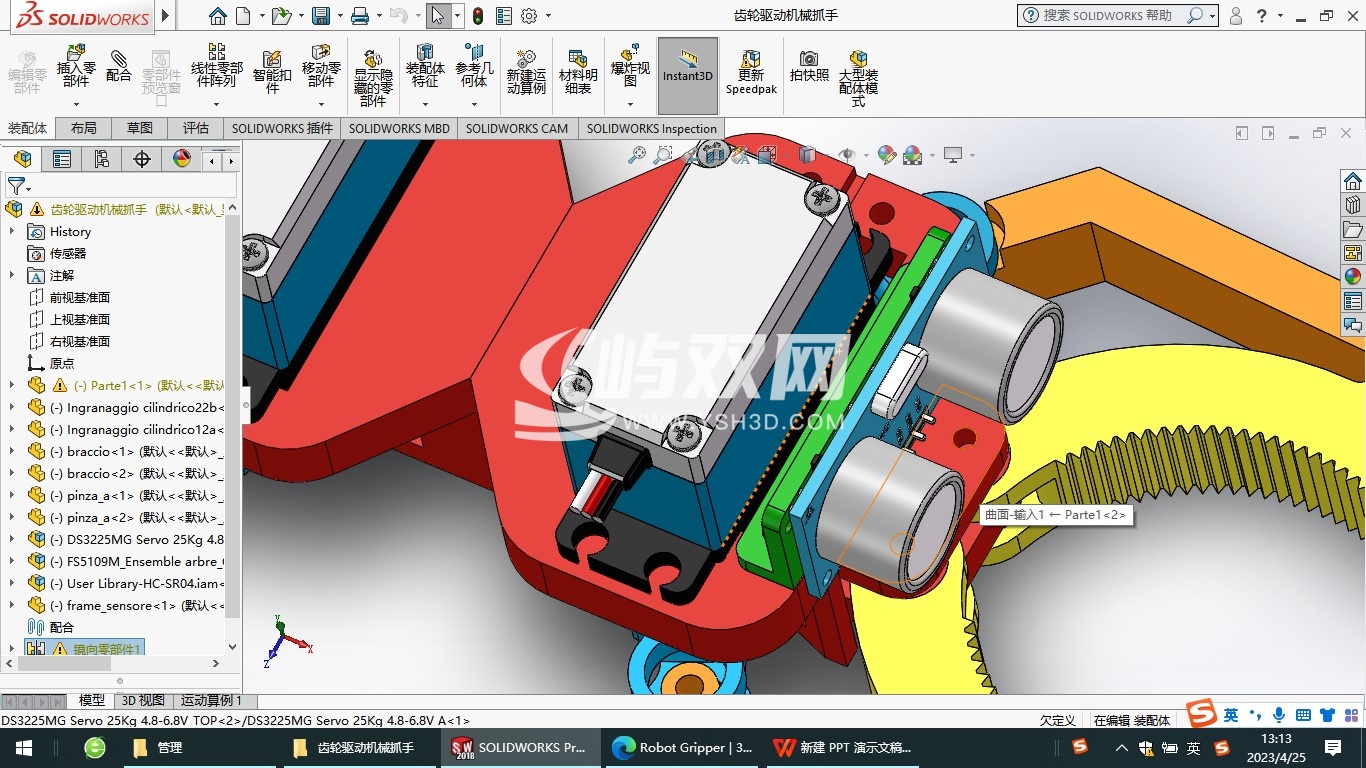Screen dimensions: 1366x768
Task: Open the SOLIDWORKS MBD tab
Action: click(399, 128)
